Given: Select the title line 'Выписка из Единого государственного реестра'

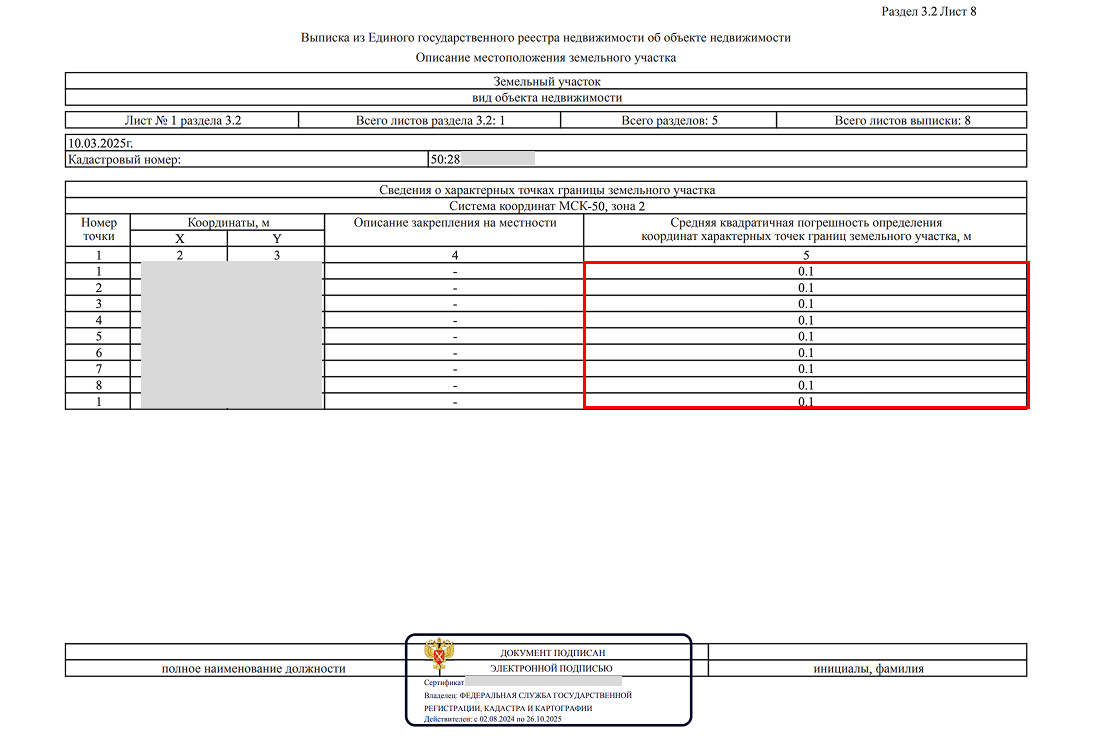Looking at the screenshot, I should point(546,38).
